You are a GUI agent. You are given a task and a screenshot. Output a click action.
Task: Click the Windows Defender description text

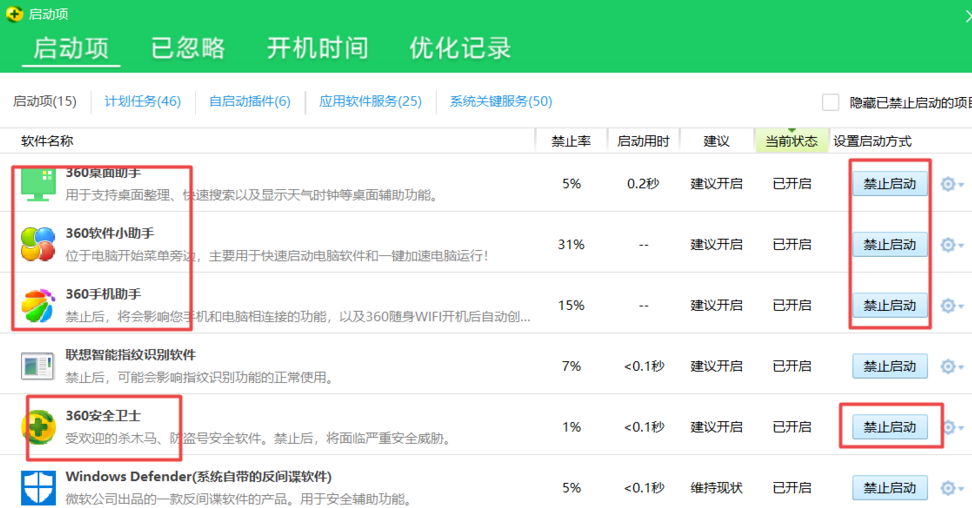[239, 499]
